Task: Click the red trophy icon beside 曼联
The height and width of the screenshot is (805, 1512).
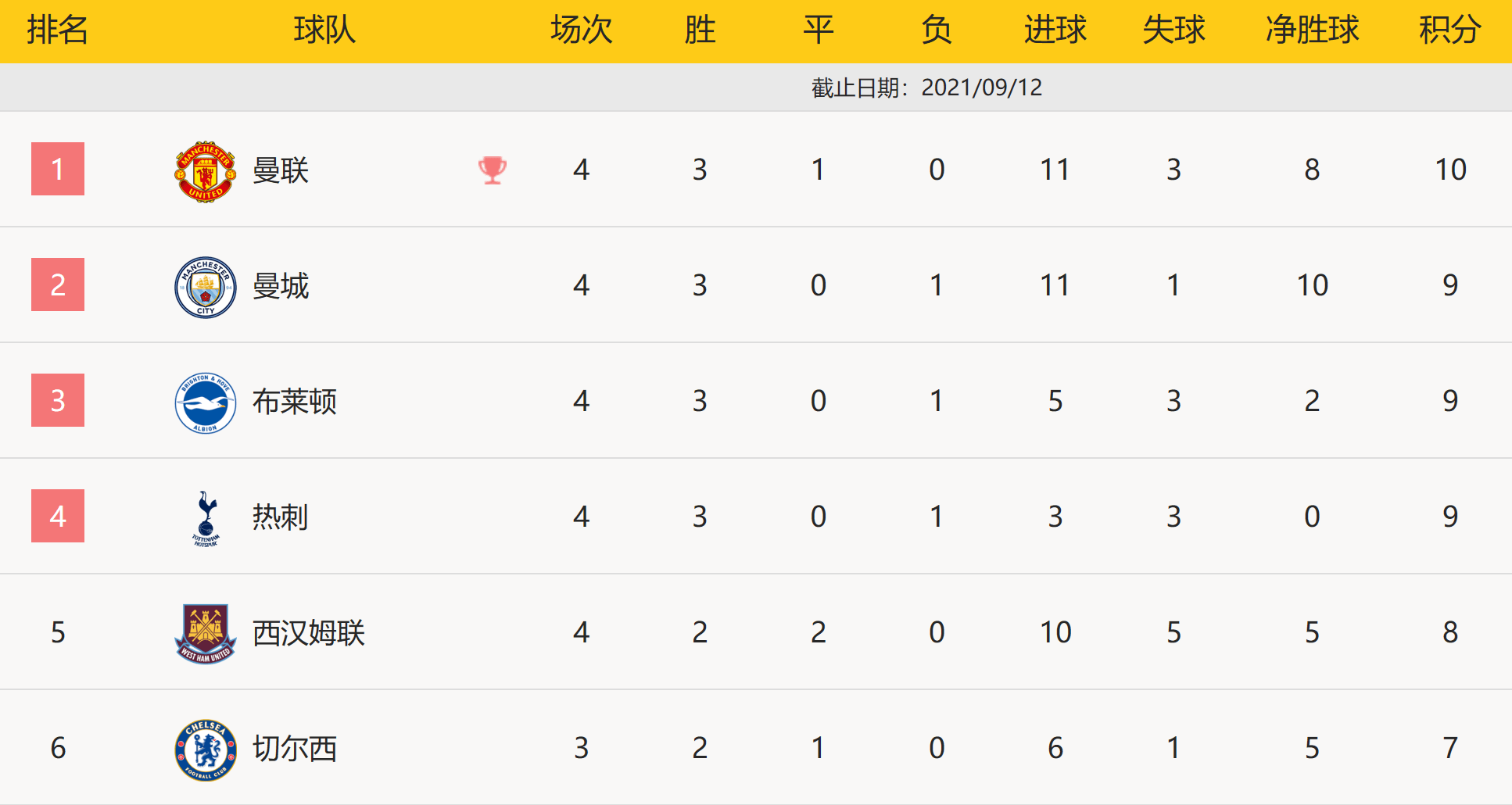Action: [x=493, y=170]
